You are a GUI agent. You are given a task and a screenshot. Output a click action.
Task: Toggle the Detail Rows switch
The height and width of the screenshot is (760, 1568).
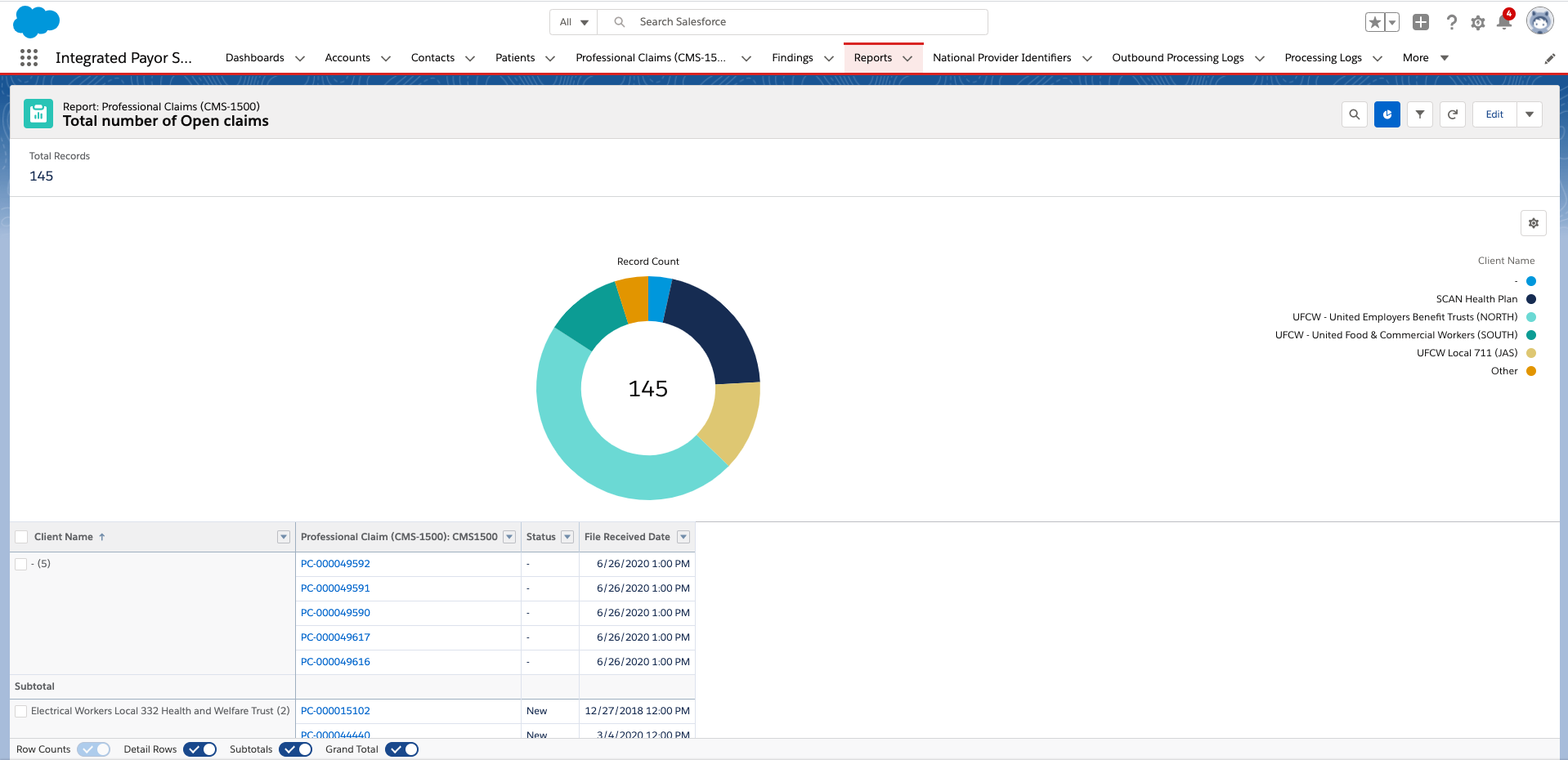(200, 749)
